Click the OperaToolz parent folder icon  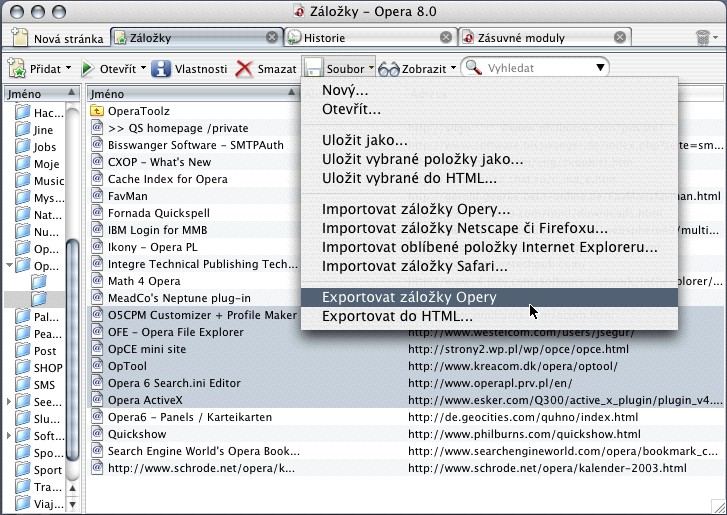tap(97, 111)
